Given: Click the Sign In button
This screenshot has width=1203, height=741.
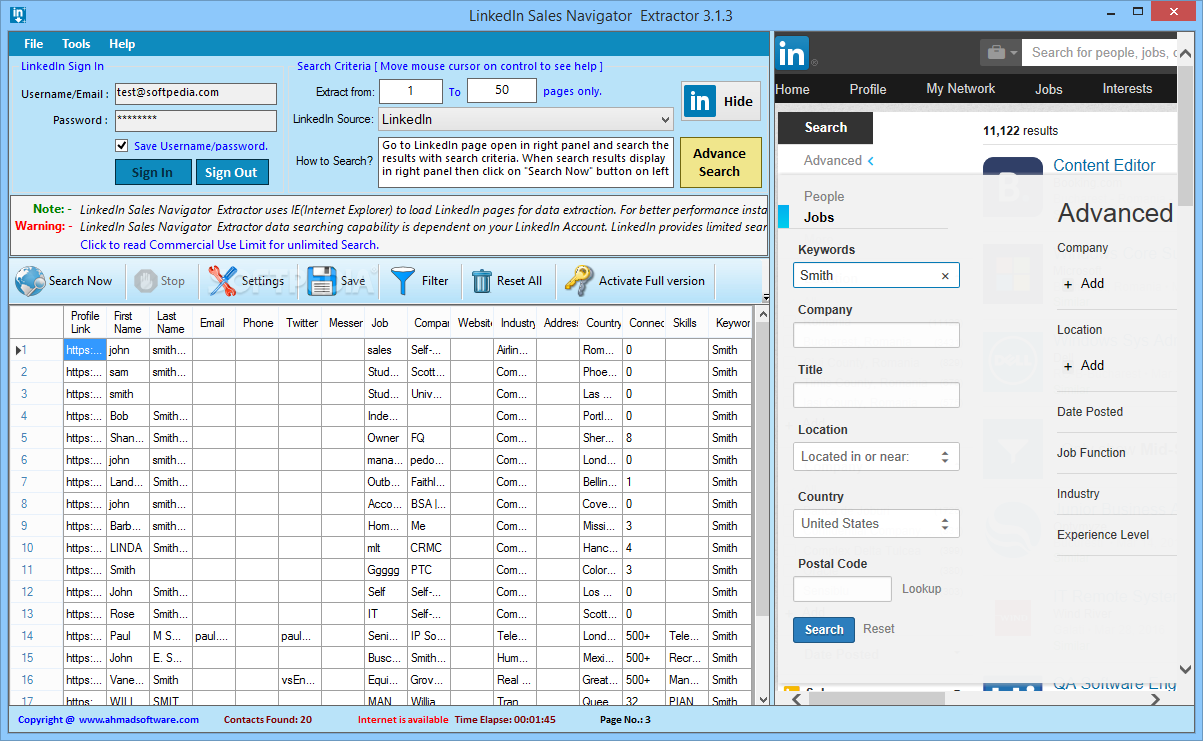Looking at the screenshot, I should point(153,172).
